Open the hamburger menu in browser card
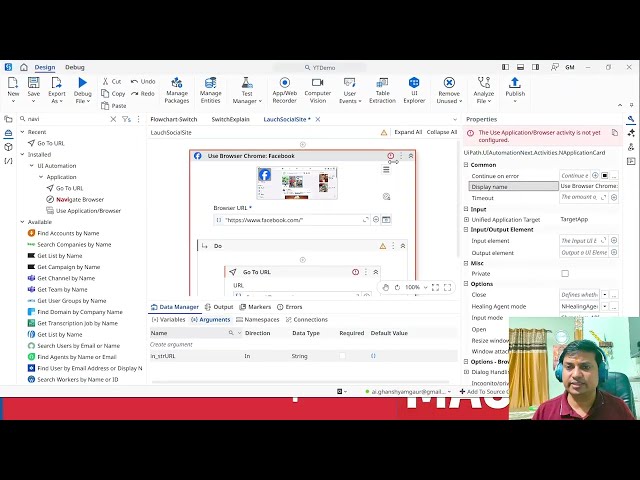The image size is (640, 480). (386, 169)
